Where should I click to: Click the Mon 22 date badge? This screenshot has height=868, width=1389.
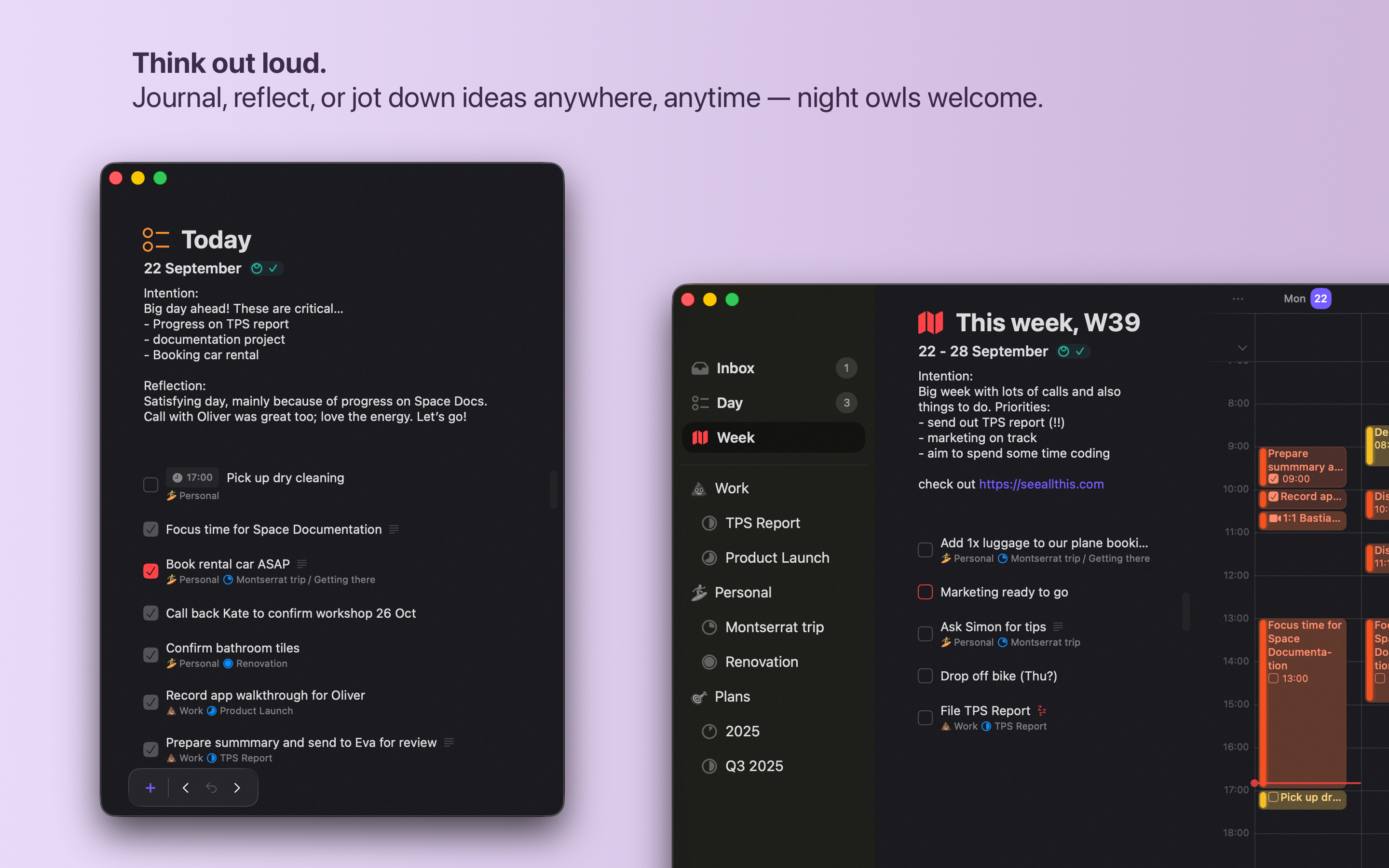pyautogui.click(x=1320, y=298)
